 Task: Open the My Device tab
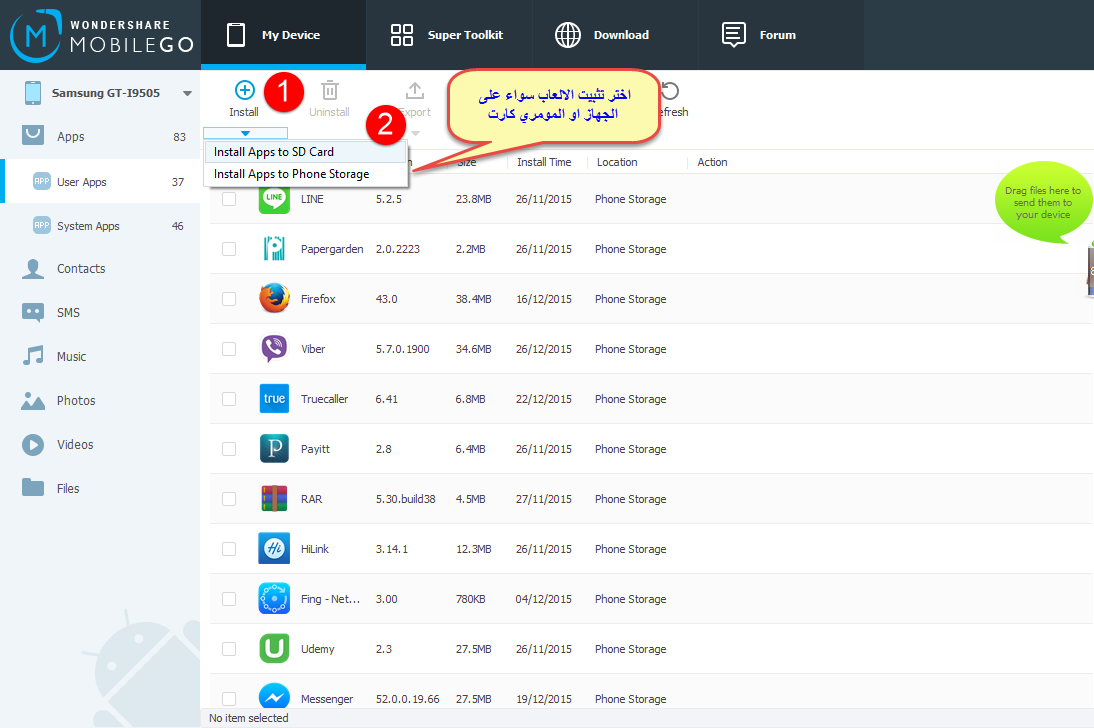pos(283,35)
